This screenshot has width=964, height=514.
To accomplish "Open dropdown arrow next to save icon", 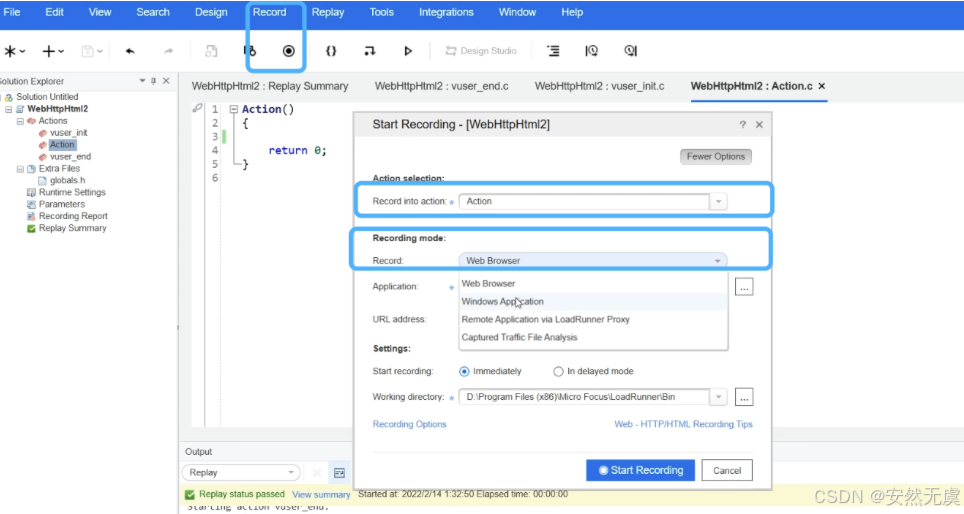I will tap(100, 52).
